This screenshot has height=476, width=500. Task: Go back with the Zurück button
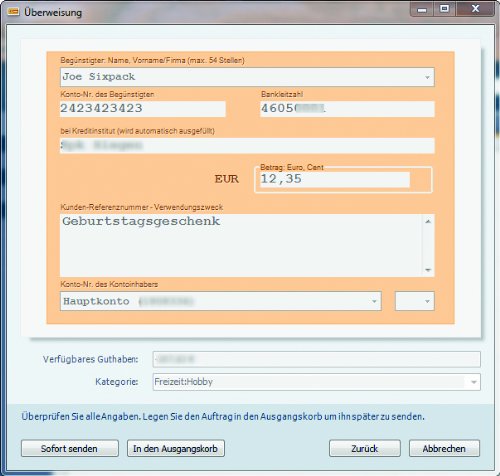click(x=365, y=448)
